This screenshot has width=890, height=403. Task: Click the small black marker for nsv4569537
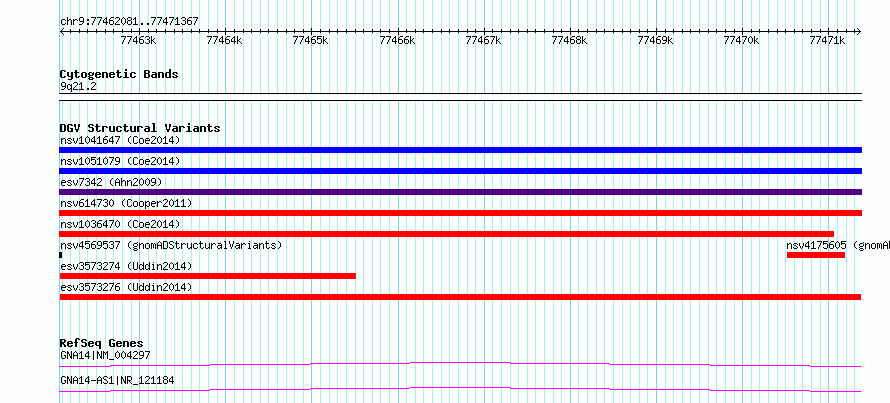pos(61,255)
